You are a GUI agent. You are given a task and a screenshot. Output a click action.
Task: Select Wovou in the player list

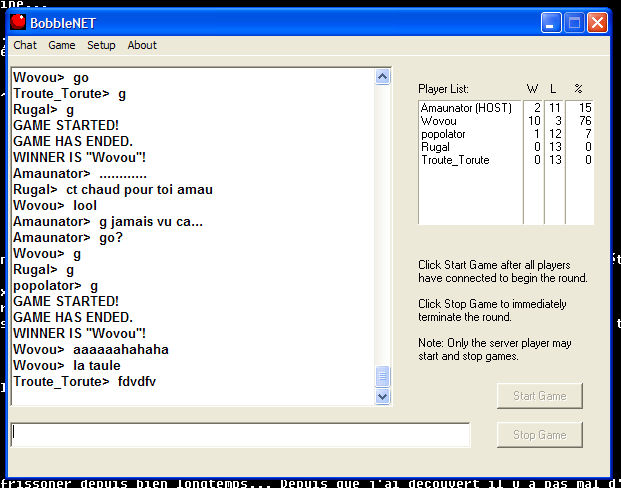pyautogui.click(x=438, y=121)
